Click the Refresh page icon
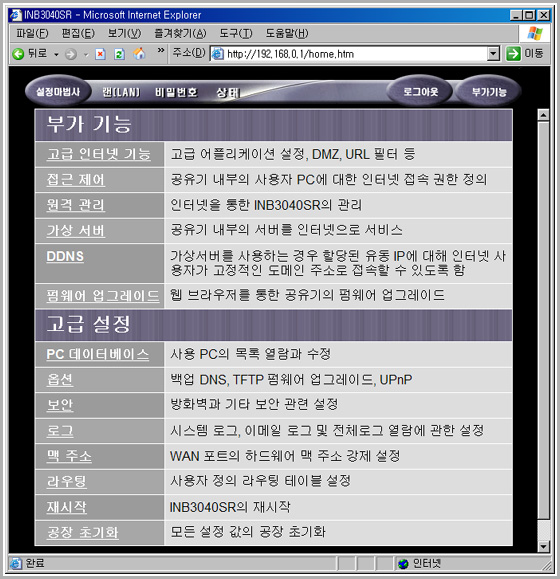Image resolution: width=560 pixels, height=579 pixels. point(119,54)
